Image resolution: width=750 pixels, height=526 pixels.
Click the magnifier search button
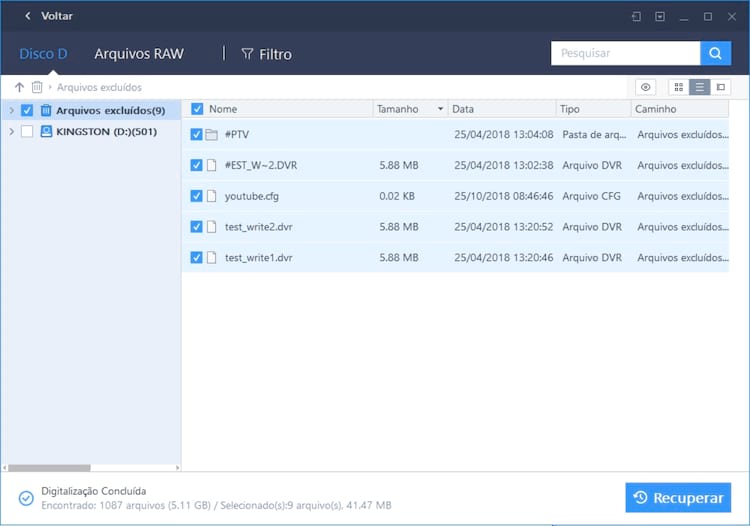(x=716, y=53)
